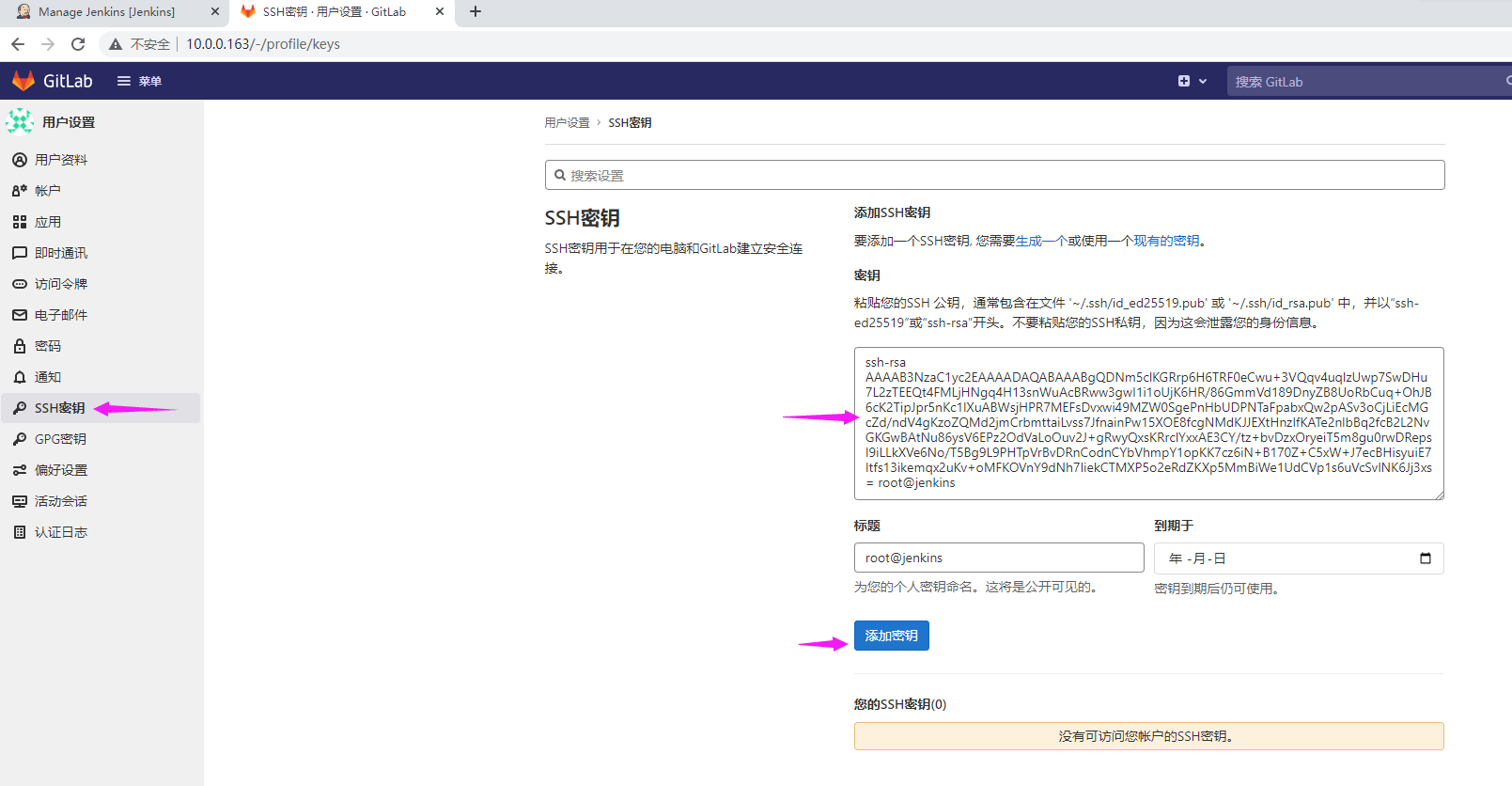Open the 应用 applications icon
The image size is (1512, 786).
click(20, 222)
